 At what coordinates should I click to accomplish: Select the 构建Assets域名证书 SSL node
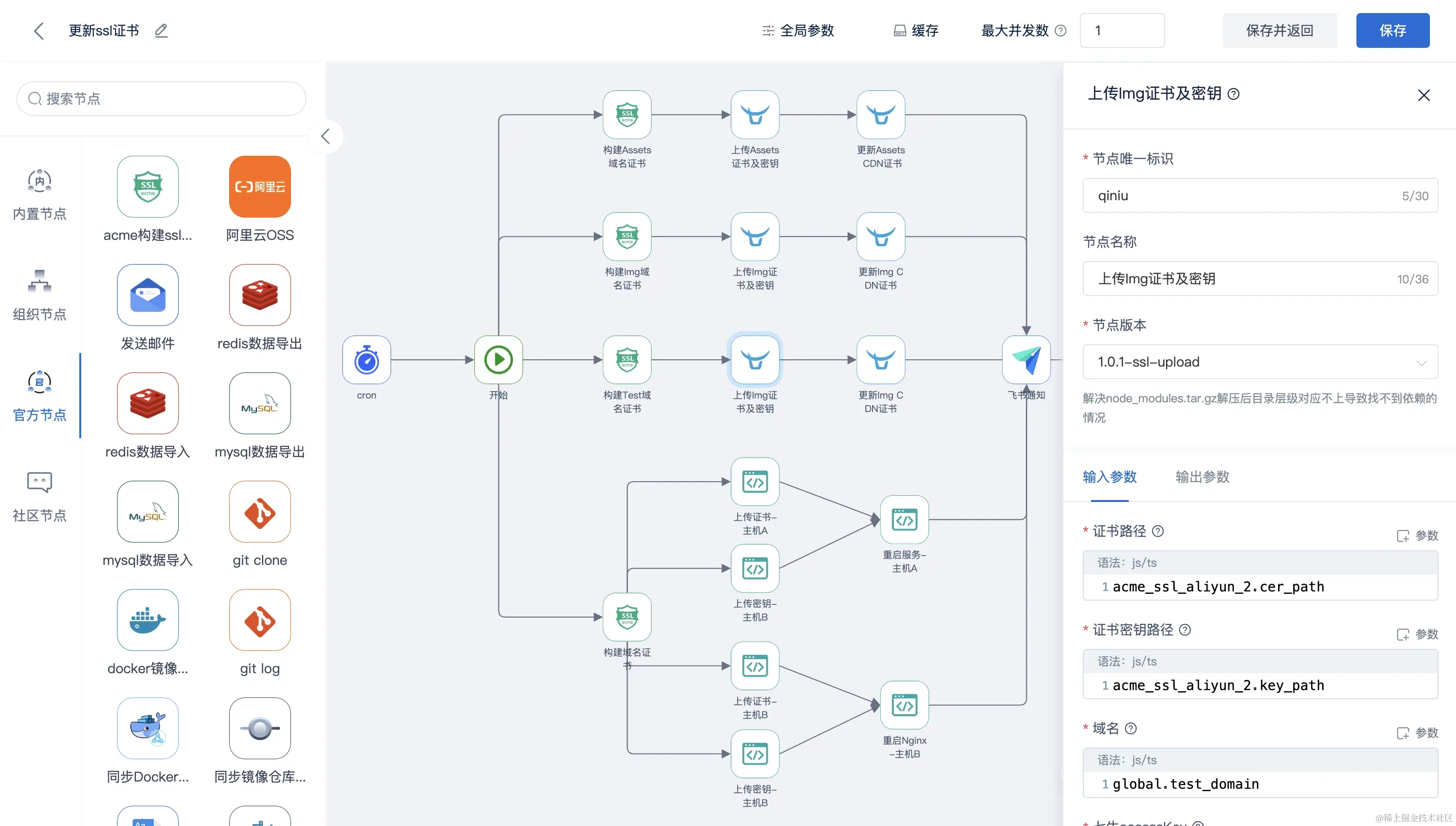[x=626, y=115]
